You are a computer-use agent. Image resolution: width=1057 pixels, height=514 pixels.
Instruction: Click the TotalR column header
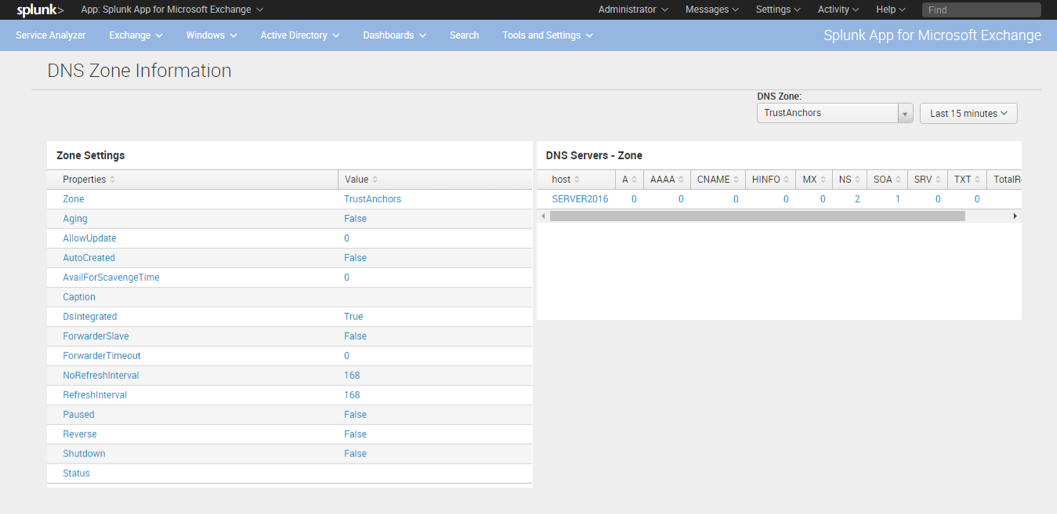pyautogui.click(x=1007, y=179)
